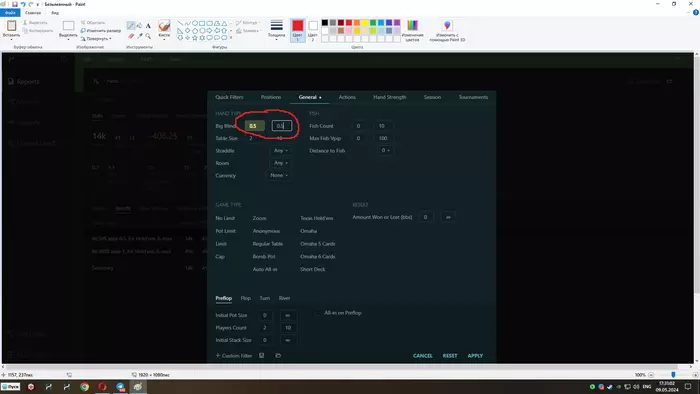The height and width of the screenshot is (394, 700).
Task: Toggle the Anonymous table filter
Action: point(266,231)
